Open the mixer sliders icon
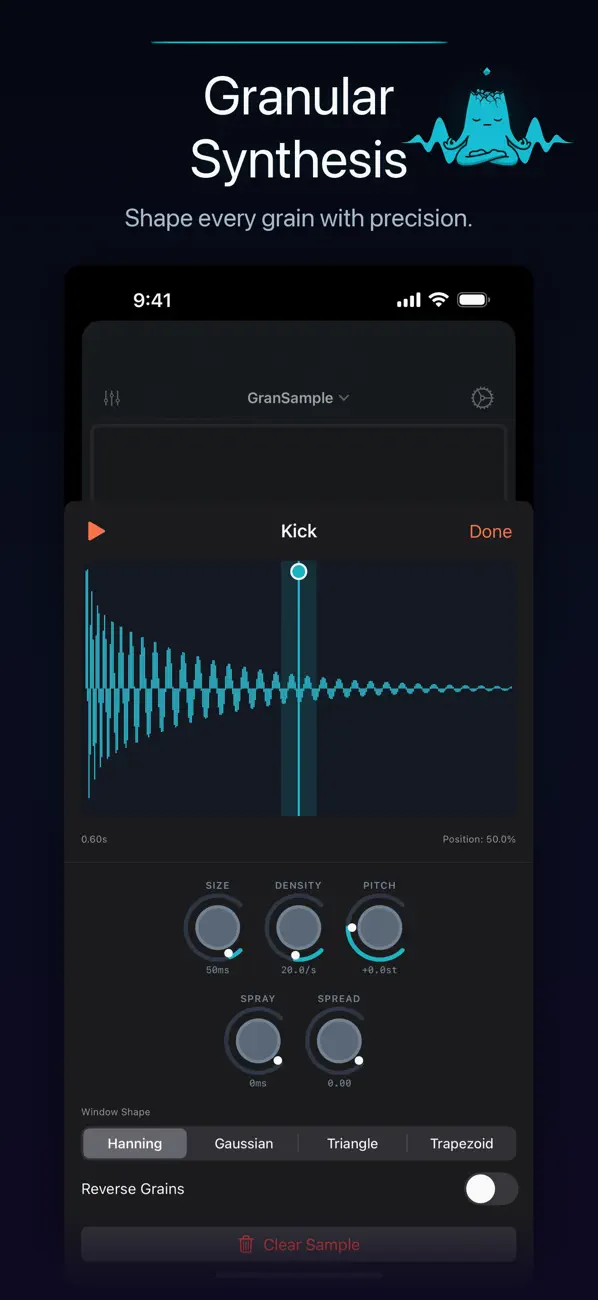Screen dimensions: 598x1300 pyautogui.click(x=112, y=398)
